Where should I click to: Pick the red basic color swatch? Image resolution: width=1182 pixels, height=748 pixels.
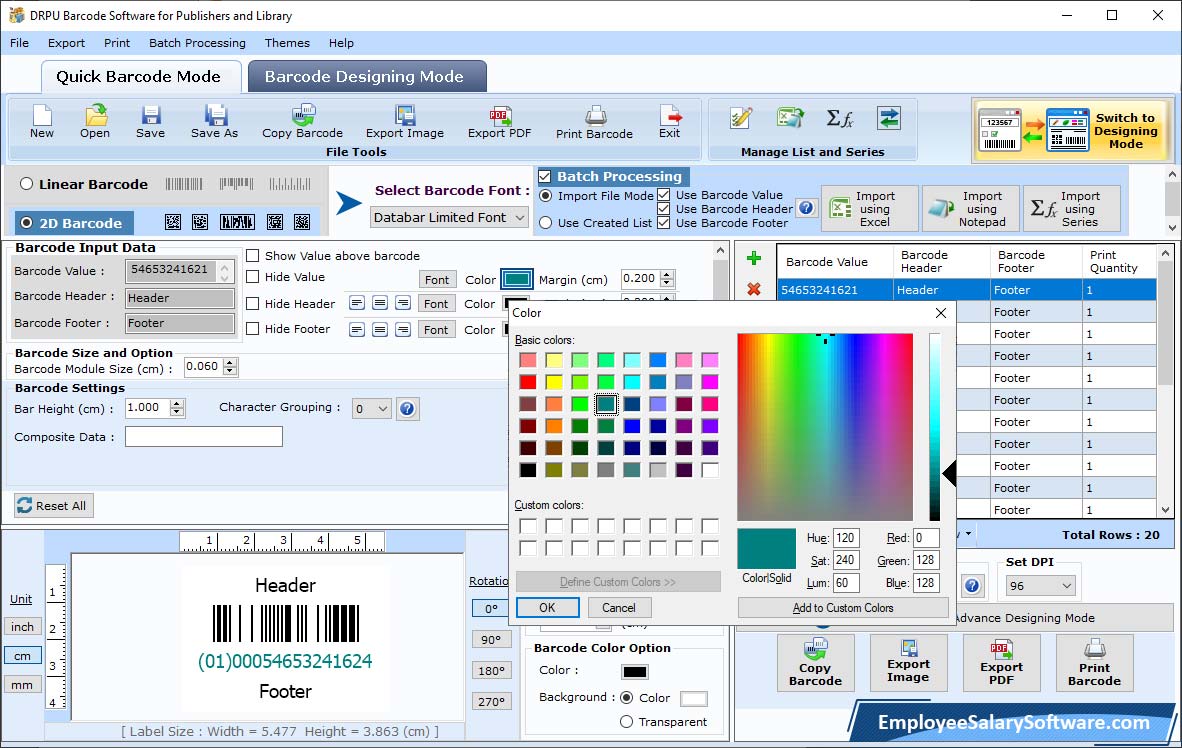pos(528,382)
